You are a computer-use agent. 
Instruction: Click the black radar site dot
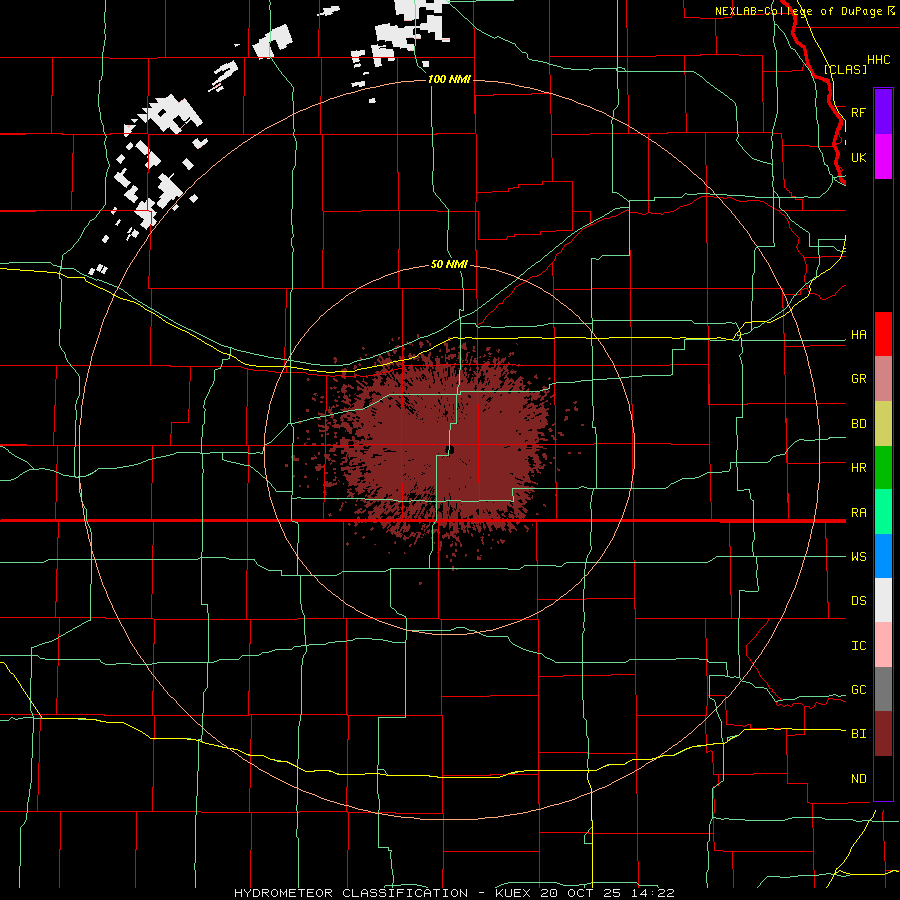click(x=451, y=450)
